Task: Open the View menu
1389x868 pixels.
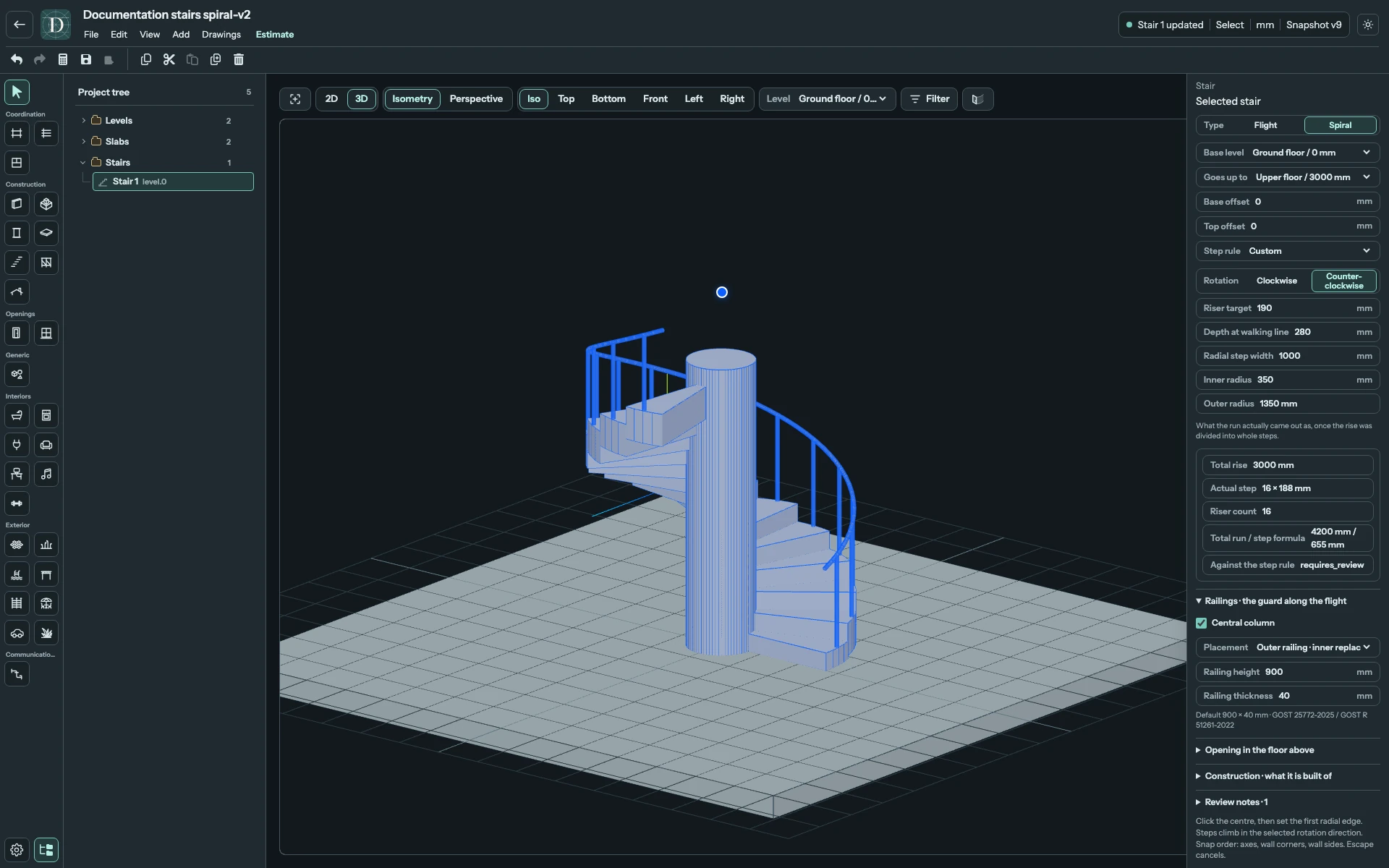Action: click(x=150, y=35)
